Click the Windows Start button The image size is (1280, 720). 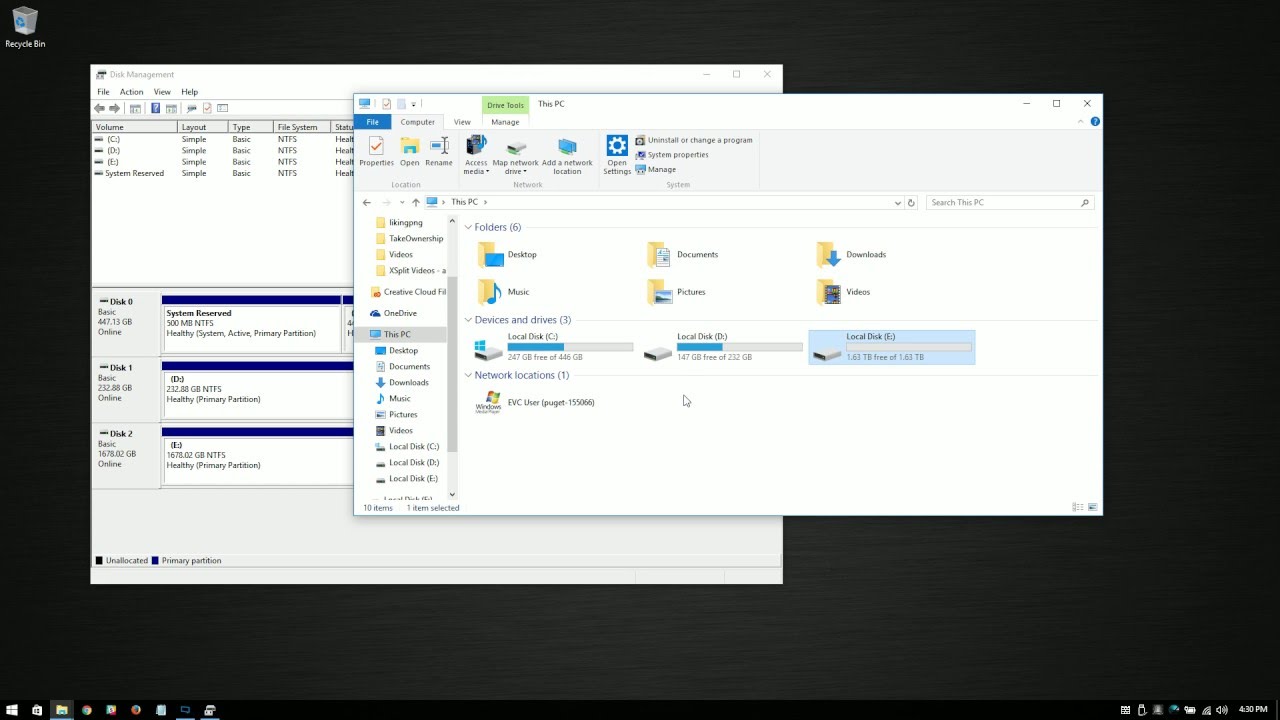coord(12,710)
